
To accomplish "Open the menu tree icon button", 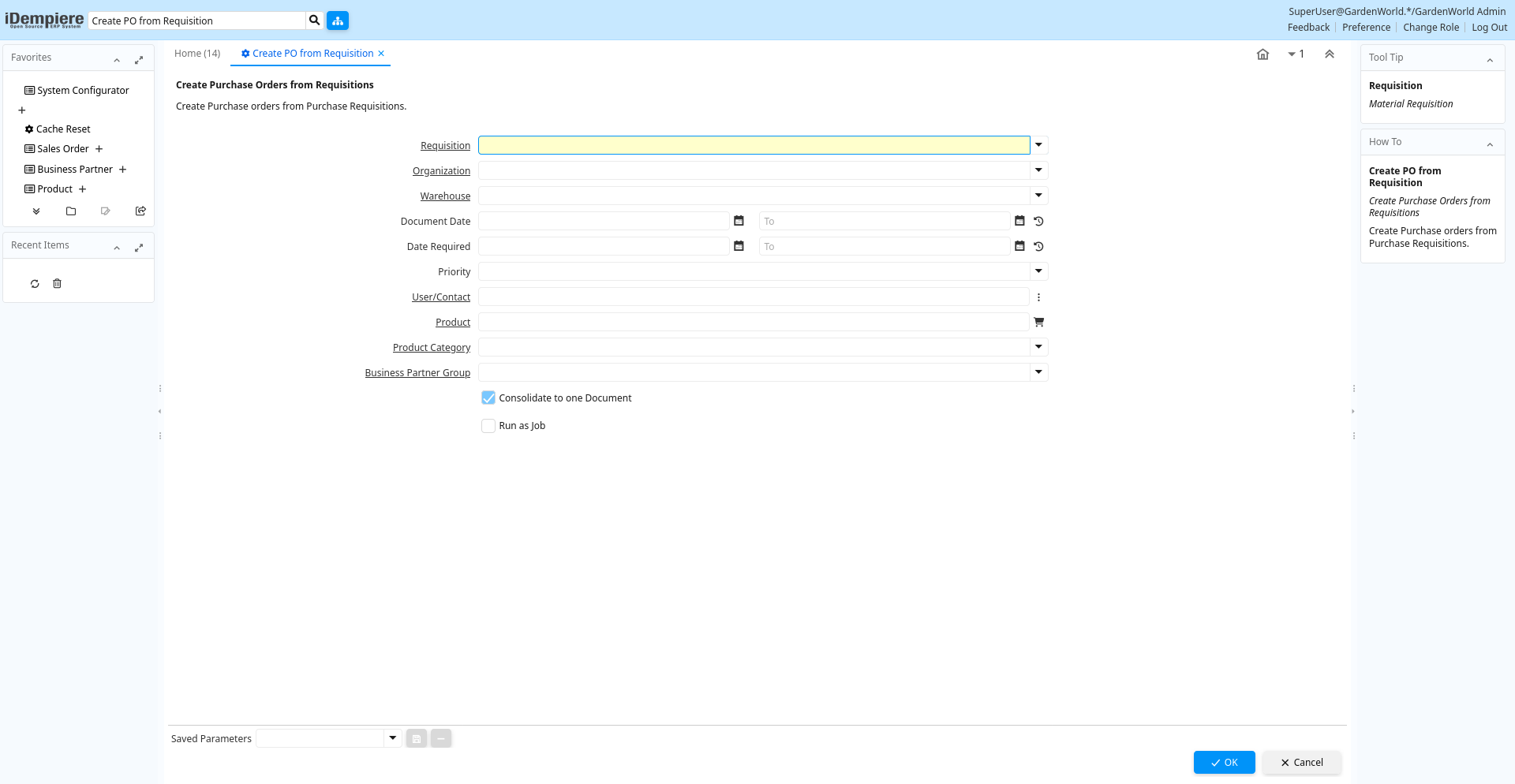I will [338, 21].
